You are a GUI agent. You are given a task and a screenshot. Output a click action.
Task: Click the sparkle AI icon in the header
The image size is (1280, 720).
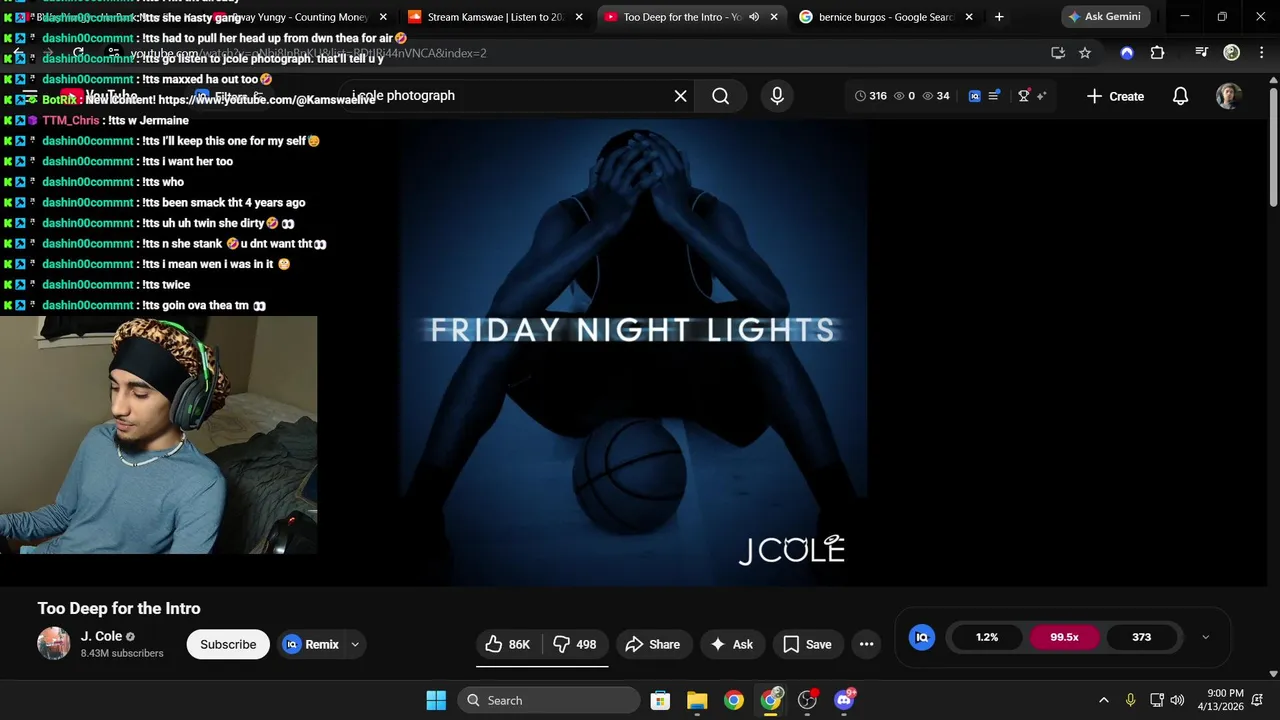click(1041, 96)
